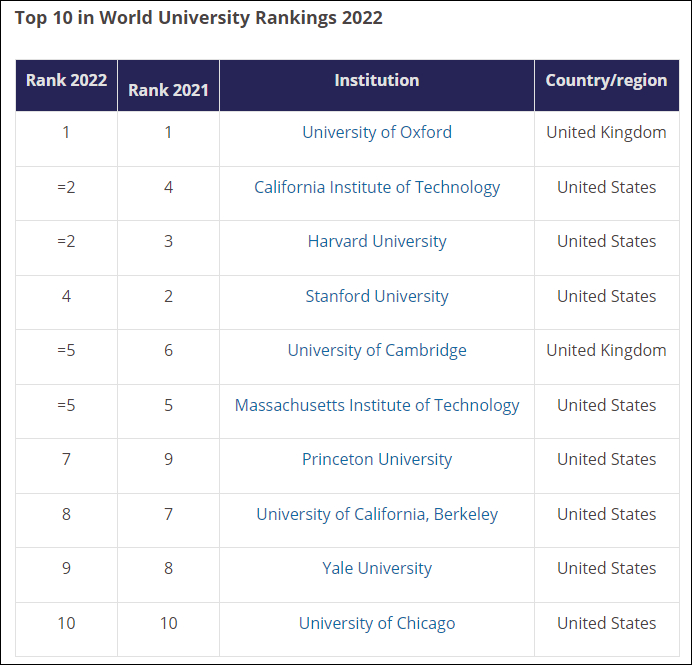692x665 pixels.
Task: Click the Institution column header
Action: (377, 81)
